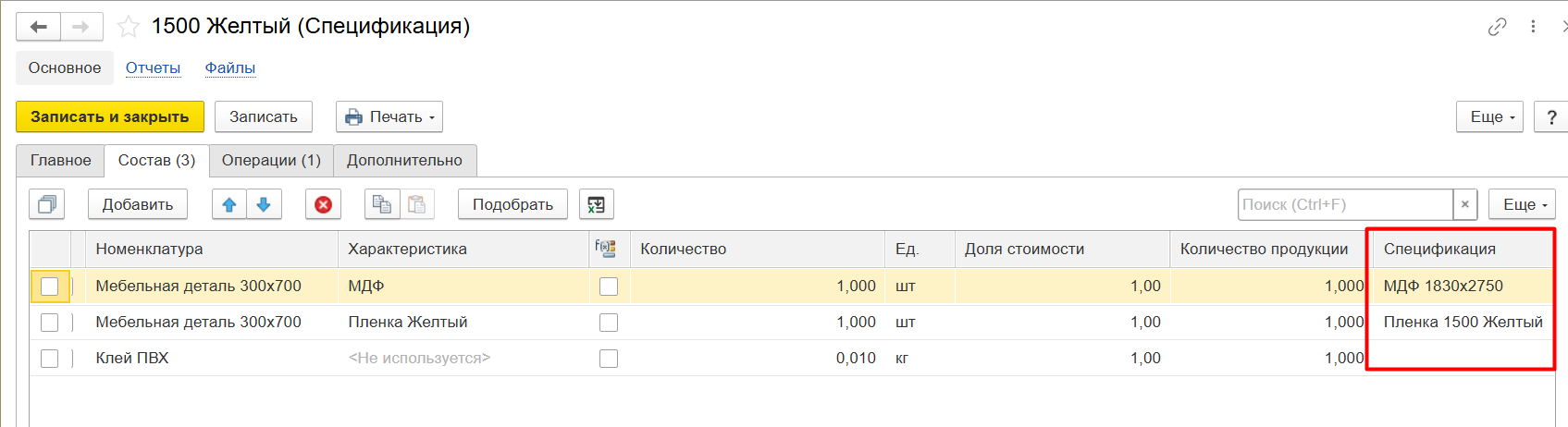Image resolution: width=1568 pixels, height=427 pixels.
Task: Copy rows to clipboard icon
Action: (382, 204)
